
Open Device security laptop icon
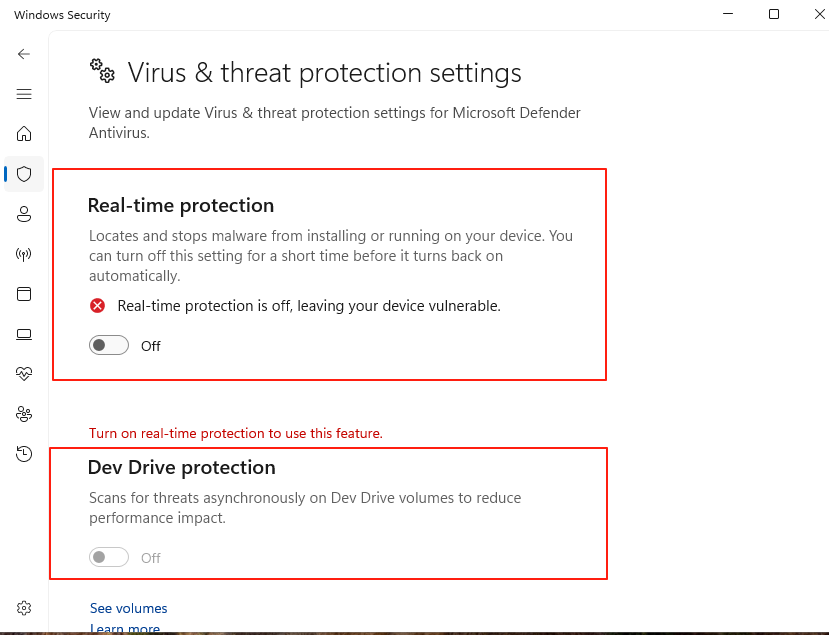pyautogui.click(x=24, y=334)
